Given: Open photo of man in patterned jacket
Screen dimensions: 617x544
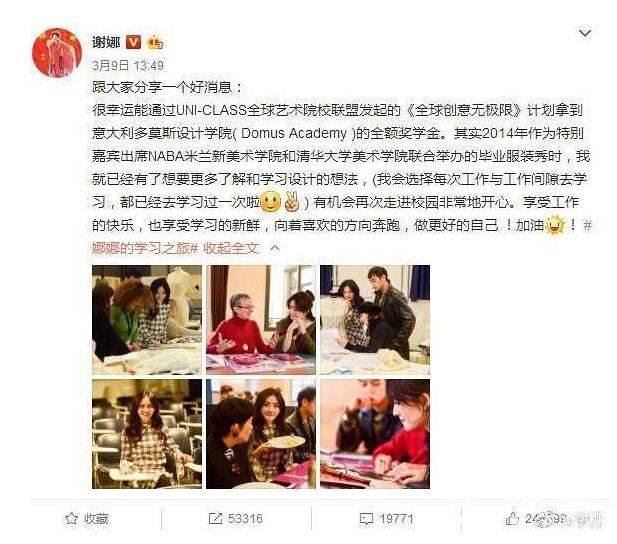Looking at the screenshot, I should pos(375,320).
